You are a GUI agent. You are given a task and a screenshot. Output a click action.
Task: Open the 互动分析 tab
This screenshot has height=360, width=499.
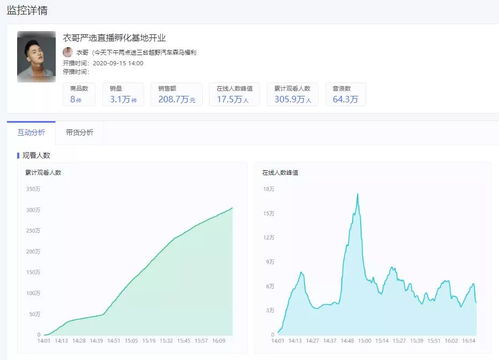coord(31,132)
